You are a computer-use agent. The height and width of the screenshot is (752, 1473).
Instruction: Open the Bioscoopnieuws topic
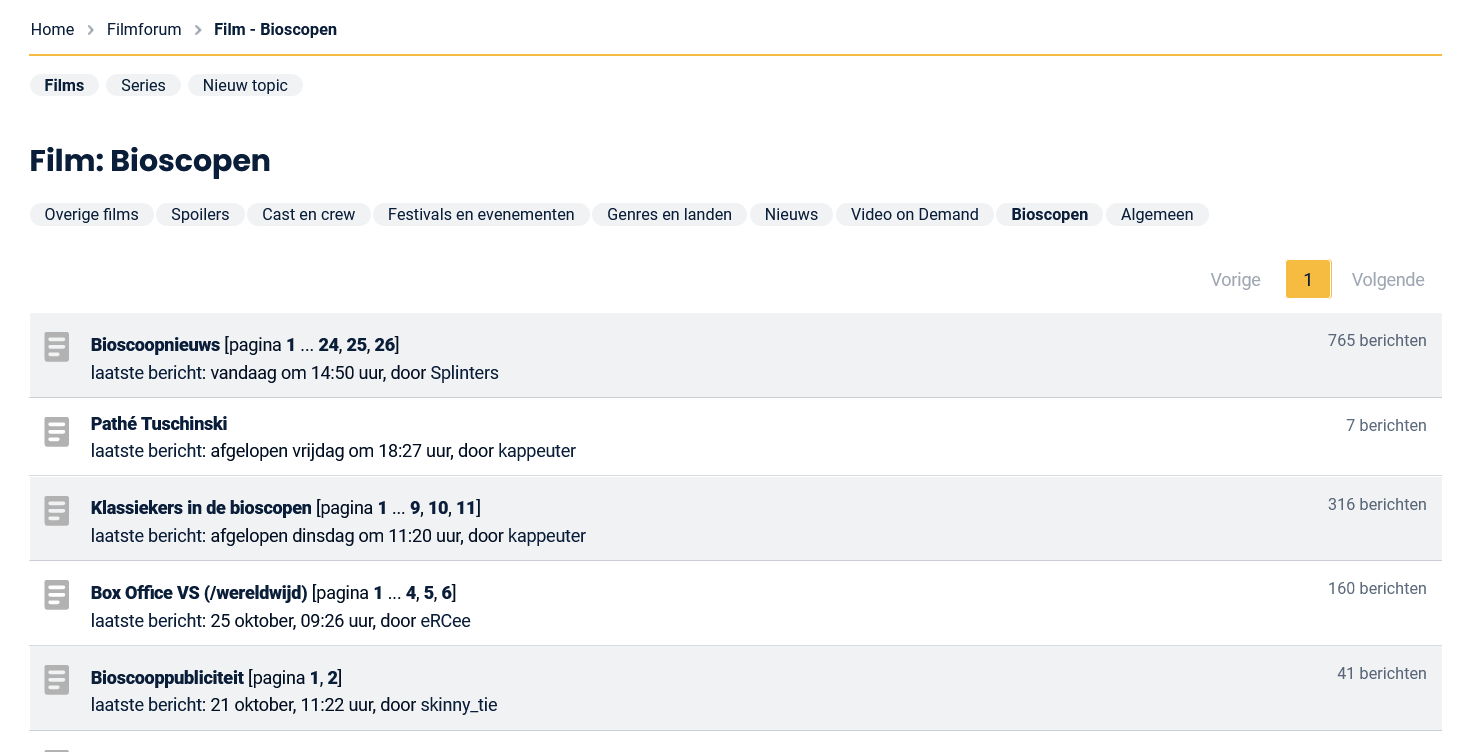155,345
